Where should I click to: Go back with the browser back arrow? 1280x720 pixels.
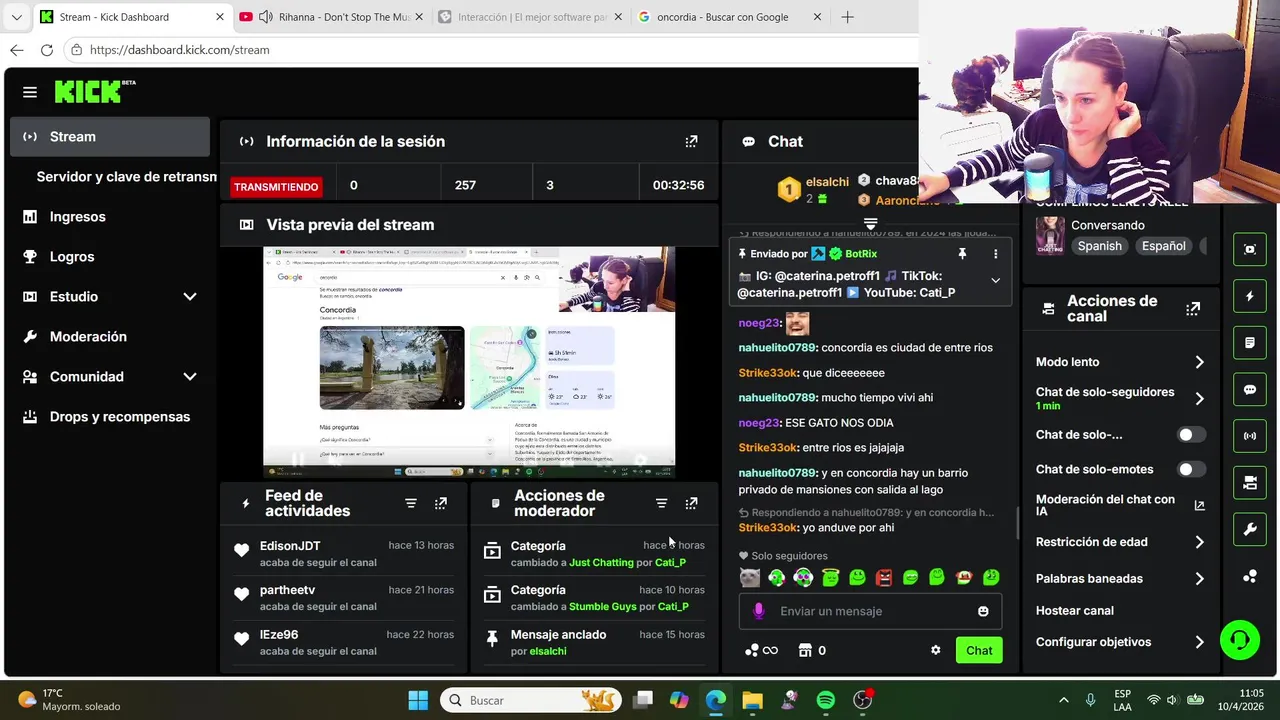pos(16,50)
